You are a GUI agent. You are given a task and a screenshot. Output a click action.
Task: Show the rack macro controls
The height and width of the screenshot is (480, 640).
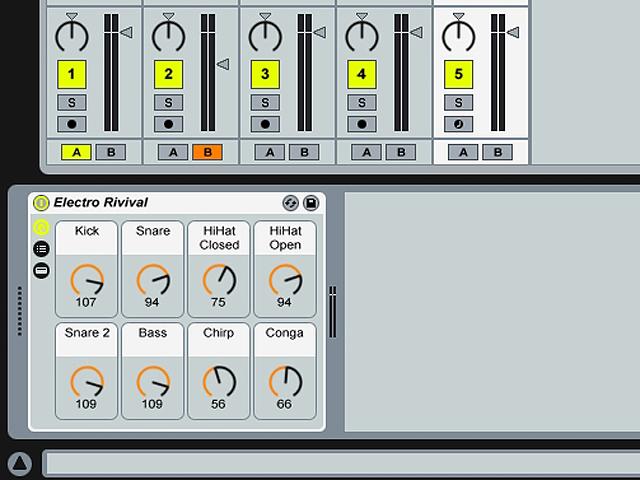[x=41, y=228]
